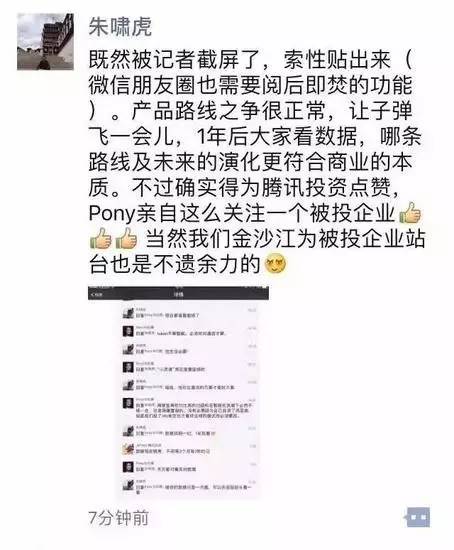Tap the dark header bar of the attached screenshot

(x=178, y=294)
